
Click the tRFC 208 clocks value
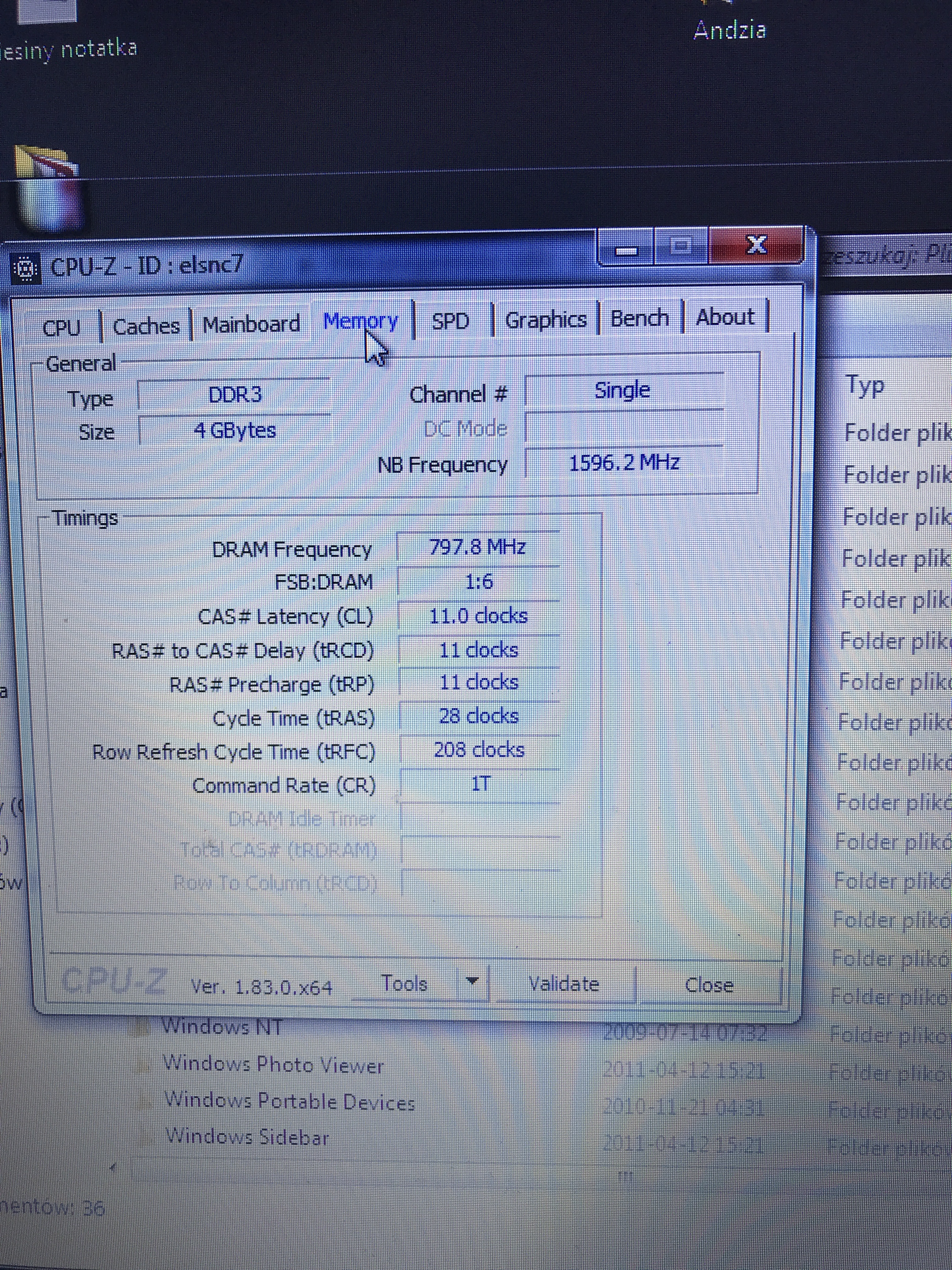pyautogui.click(x=479, y=750)
